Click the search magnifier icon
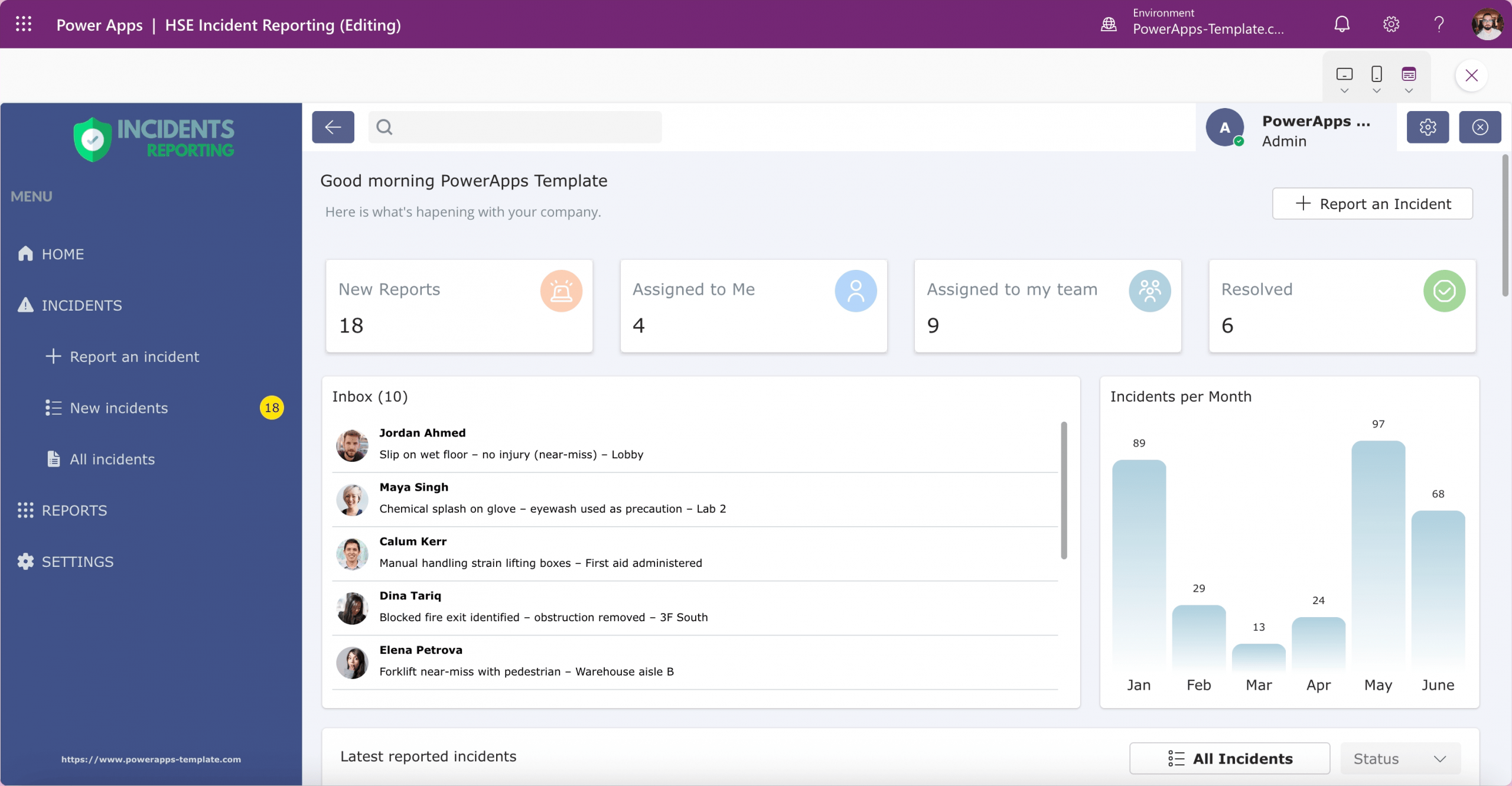This screenshot has width=1512, height=786. 384,126
